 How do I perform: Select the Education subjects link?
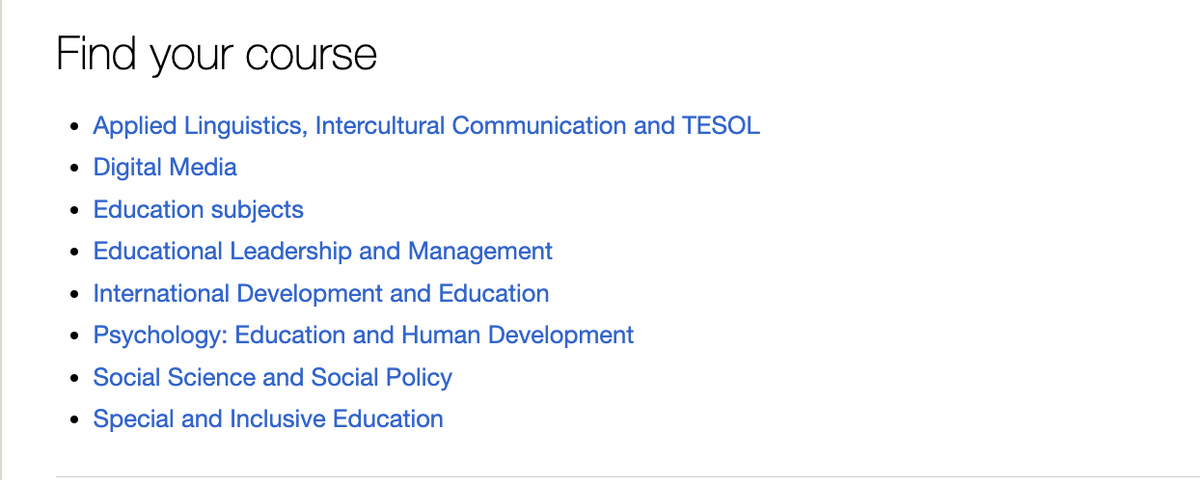[198, 210]
